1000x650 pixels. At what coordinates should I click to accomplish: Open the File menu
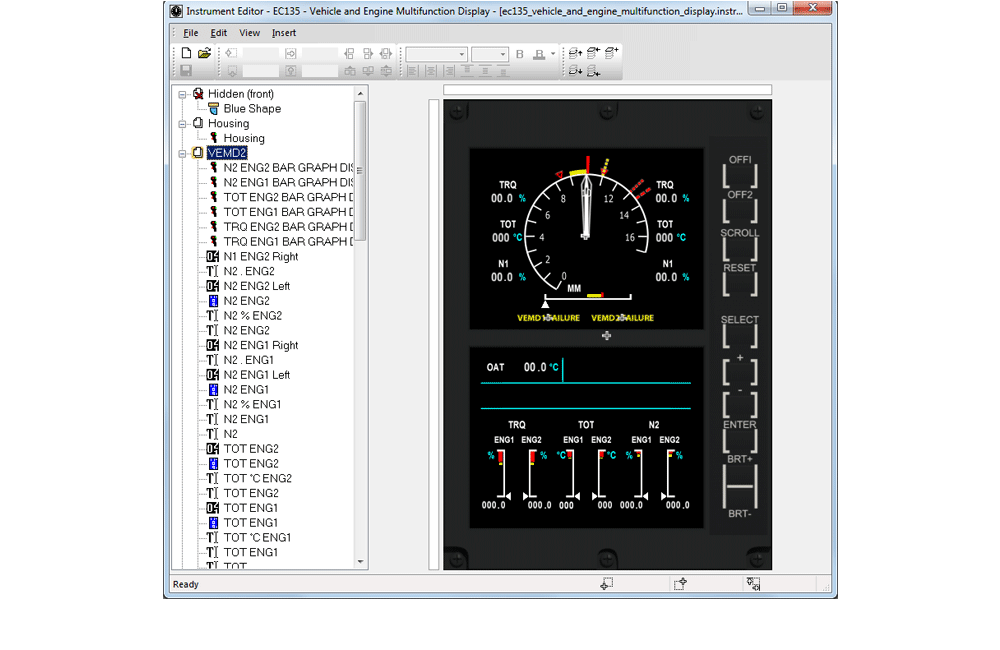pos(190,32)
